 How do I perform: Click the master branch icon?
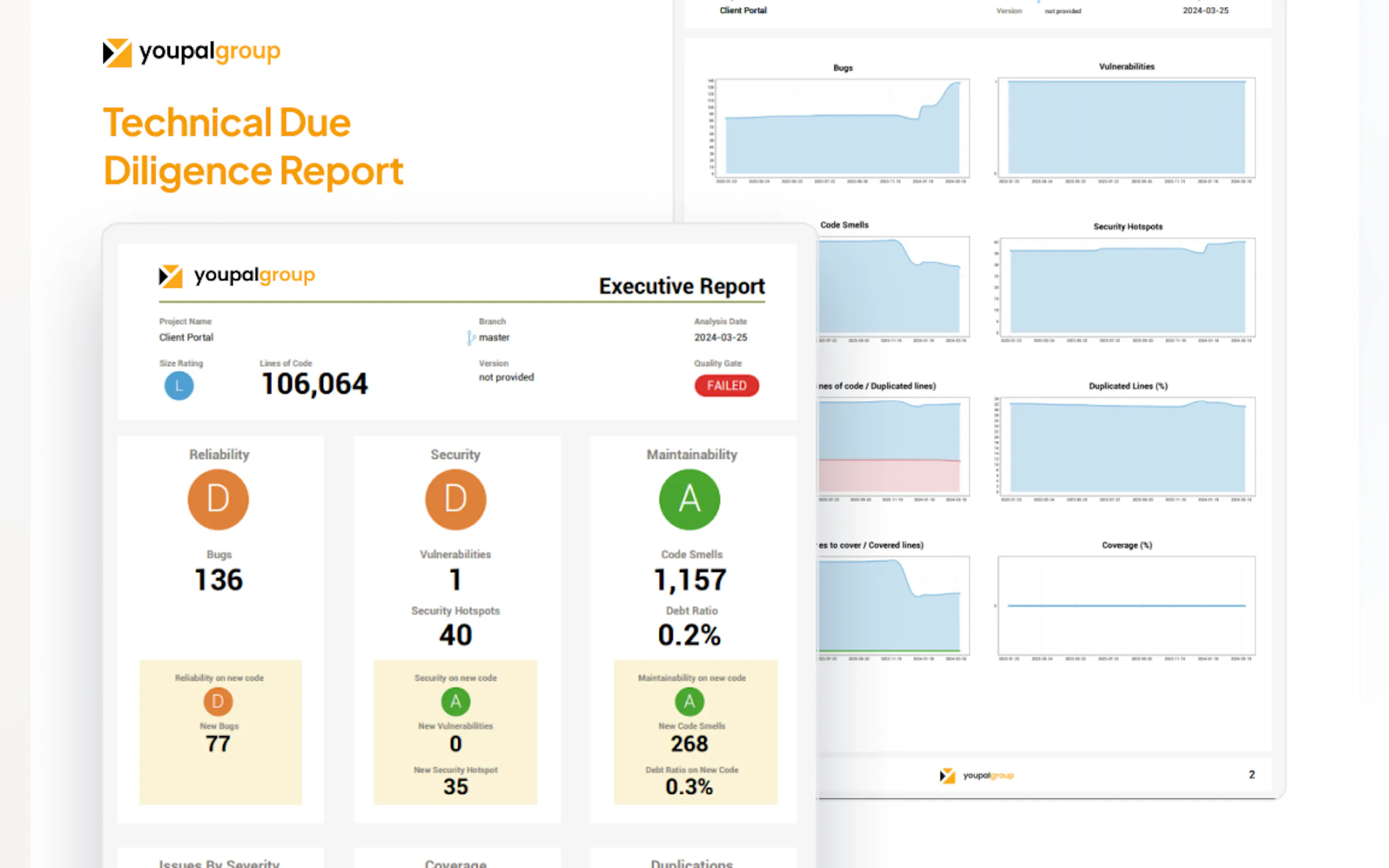point(471,338)
